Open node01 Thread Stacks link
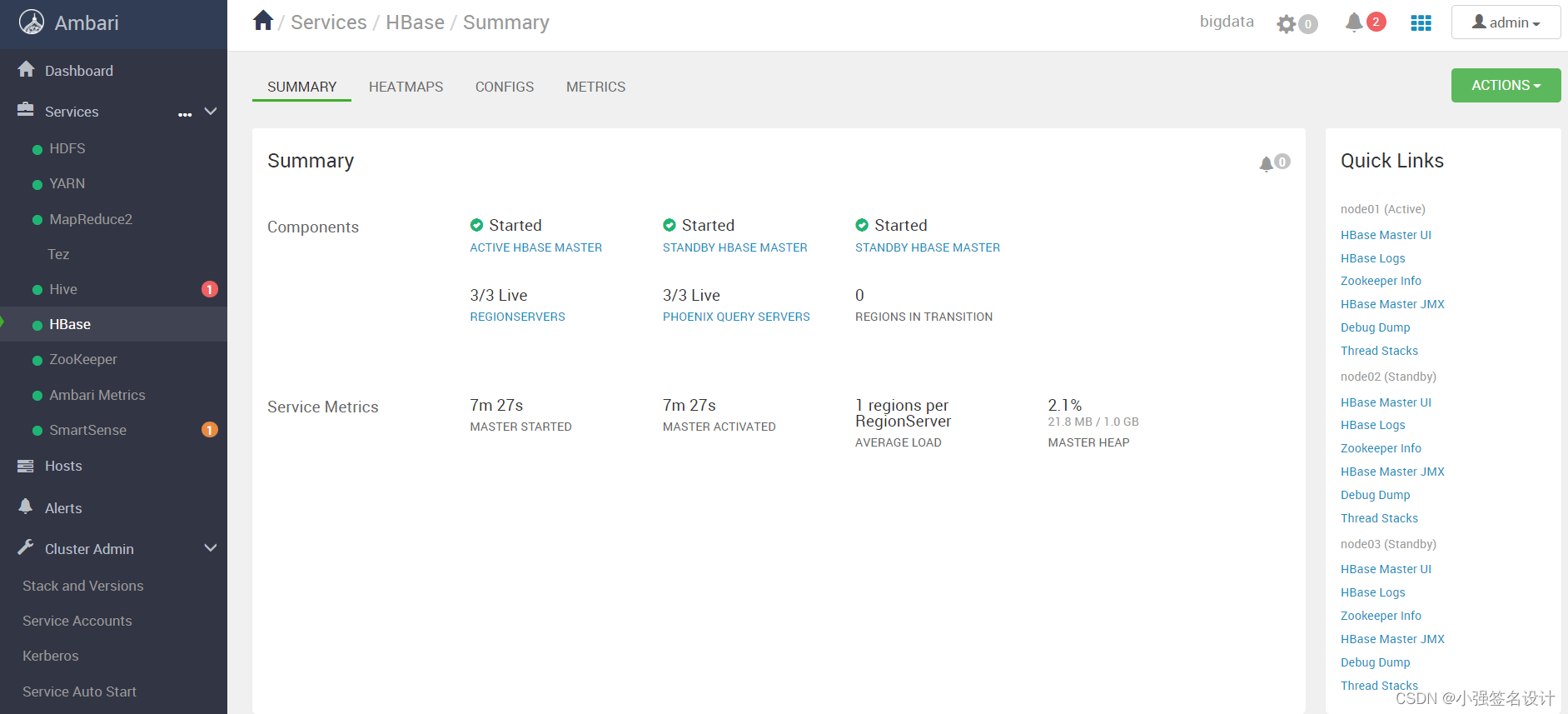The image size is (1568, 714). [x=1379, y=351]
